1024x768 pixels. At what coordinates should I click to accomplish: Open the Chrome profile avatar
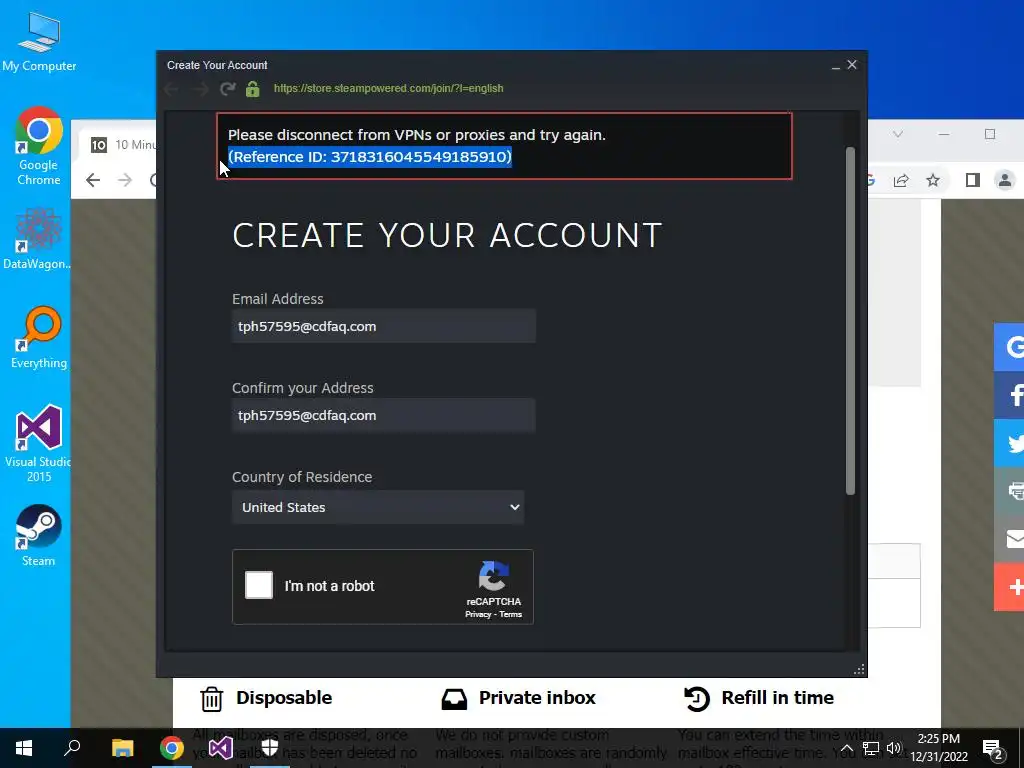point(1005,180)
